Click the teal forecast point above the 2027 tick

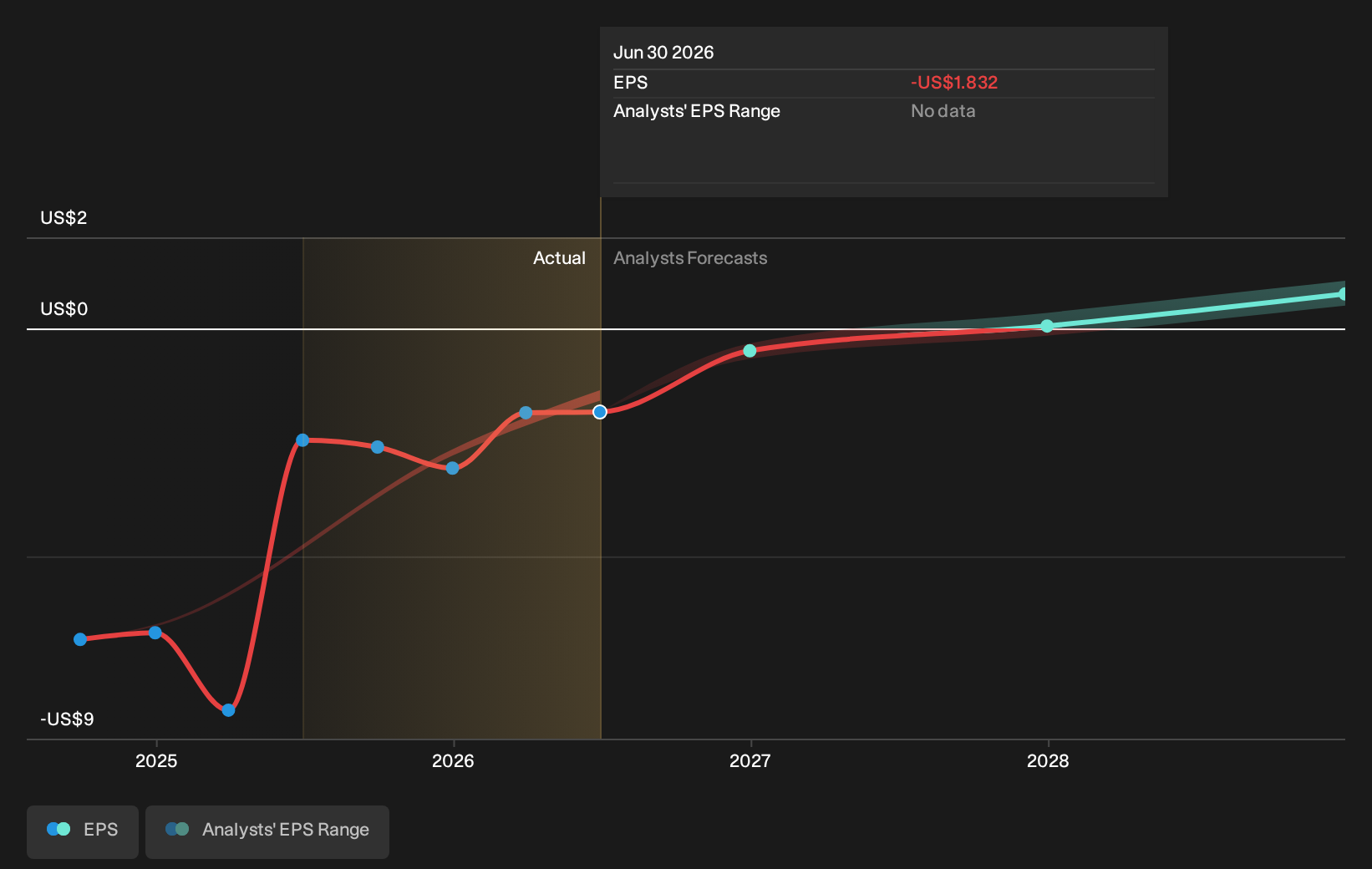click(750, 351)
